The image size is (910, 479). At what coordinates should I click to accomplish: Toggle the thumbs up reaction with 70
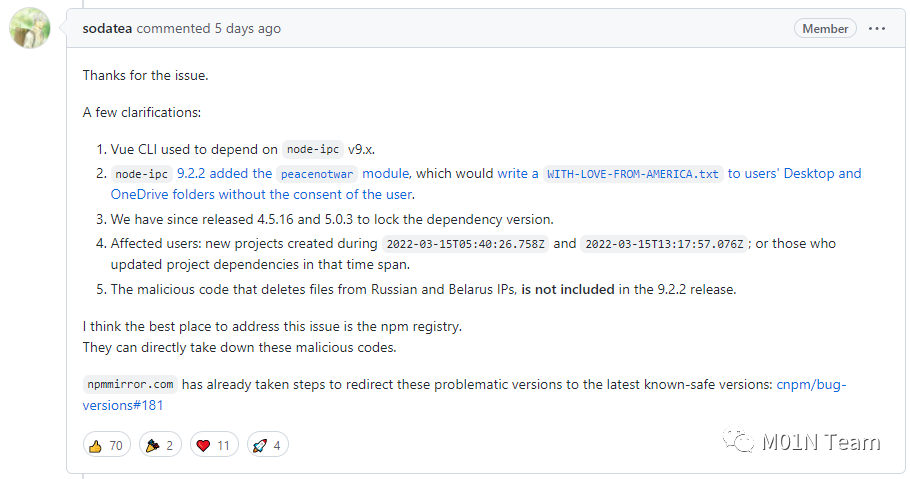pyautogui.click(x=106, y=446)
